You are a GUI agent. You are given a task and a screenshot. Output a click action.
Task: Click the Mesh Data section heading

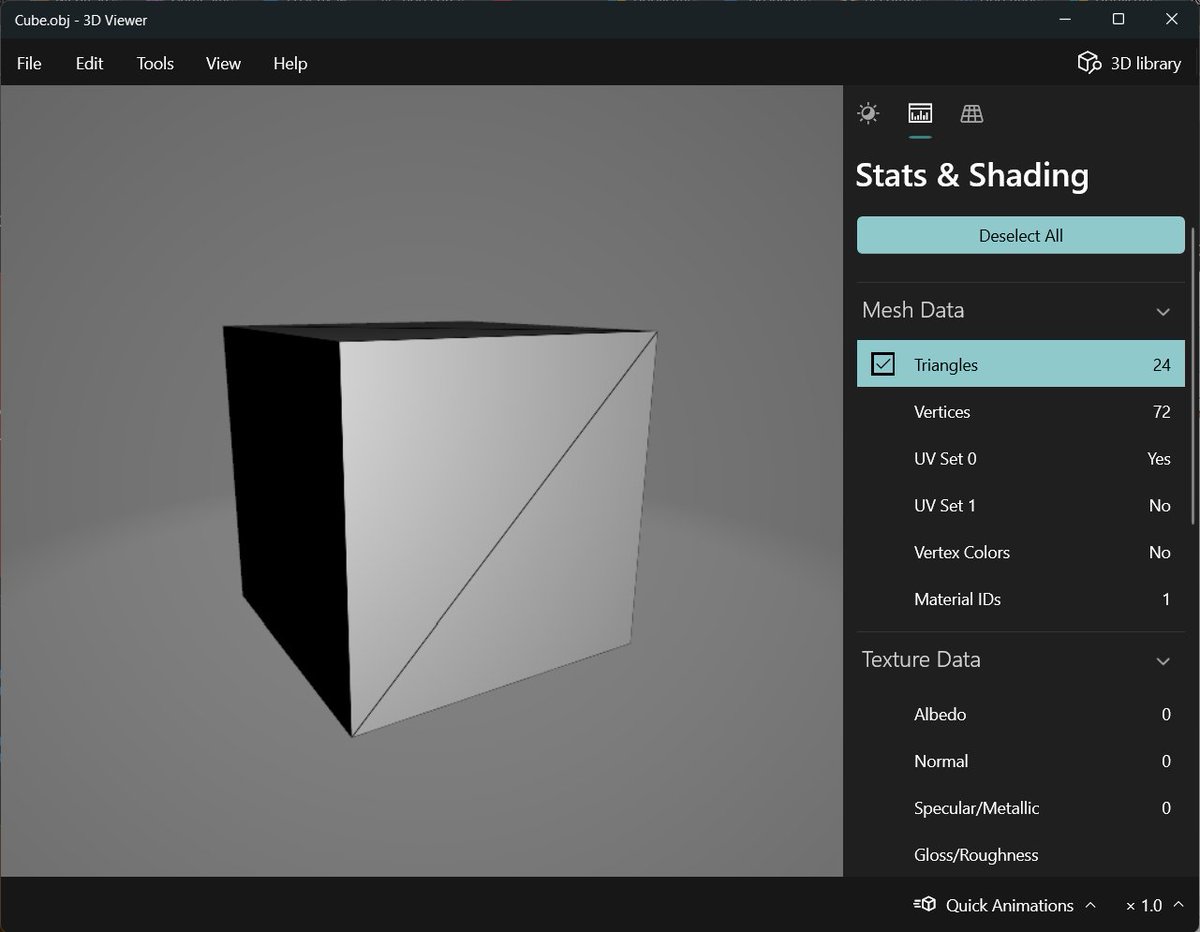[913, 310]
